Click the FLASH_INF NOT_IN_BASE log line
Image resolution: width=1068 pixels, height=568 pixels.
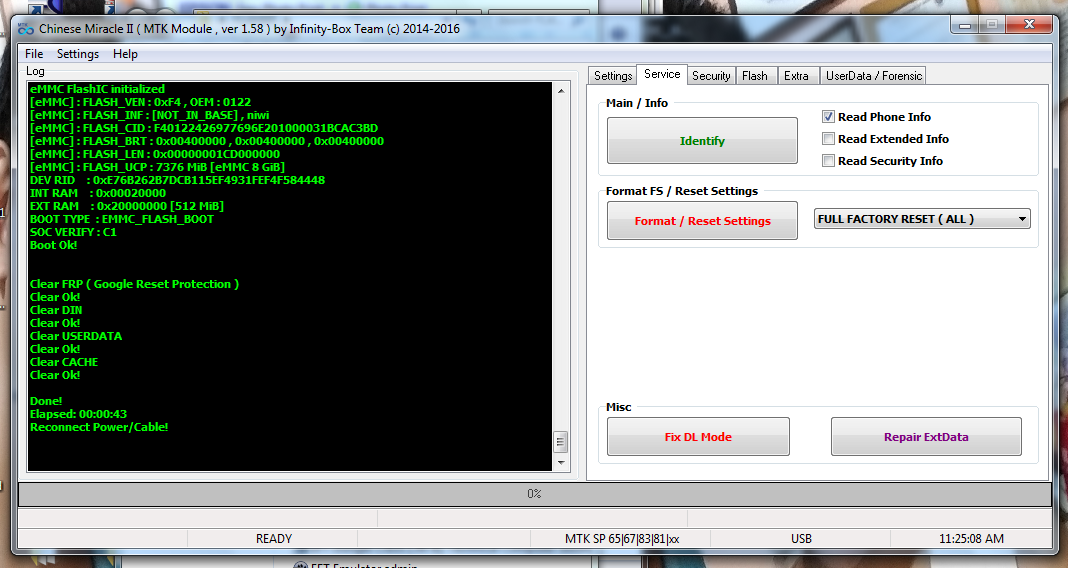(149, 115)
